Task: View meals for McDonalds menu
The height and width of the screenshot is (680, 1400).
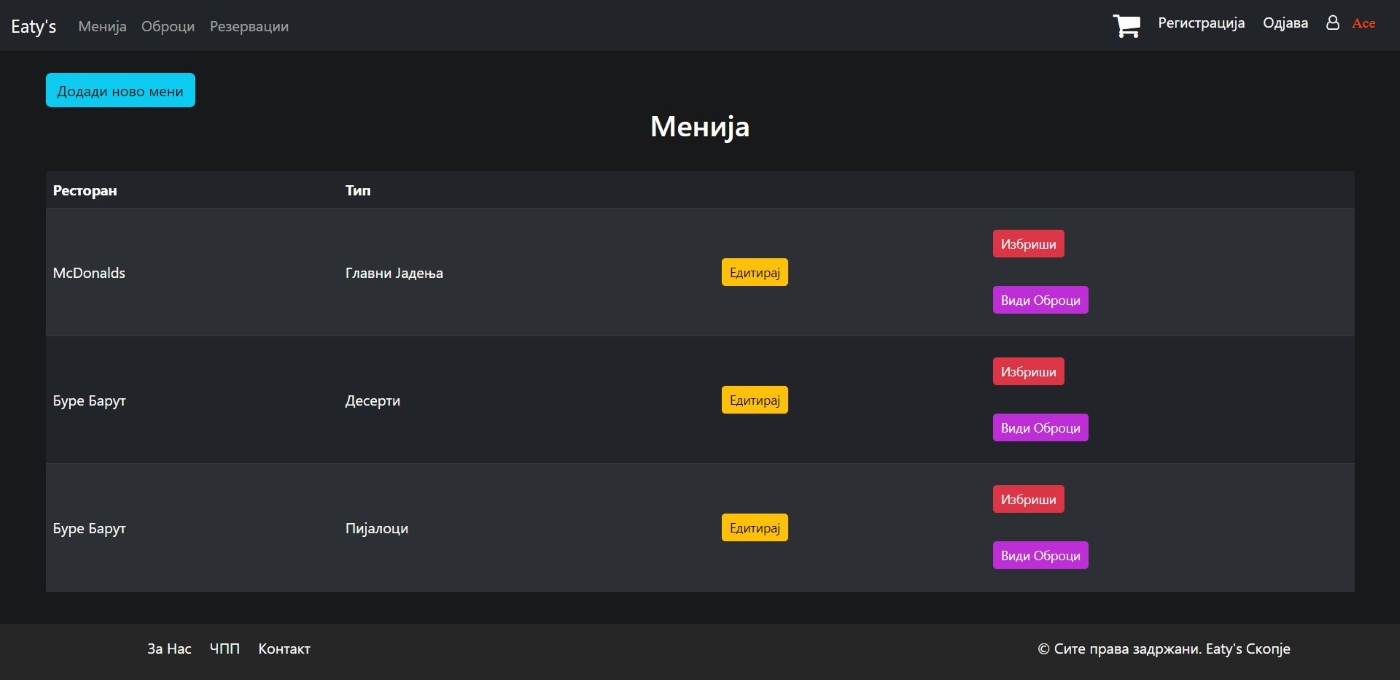Action: [1040, 300]
